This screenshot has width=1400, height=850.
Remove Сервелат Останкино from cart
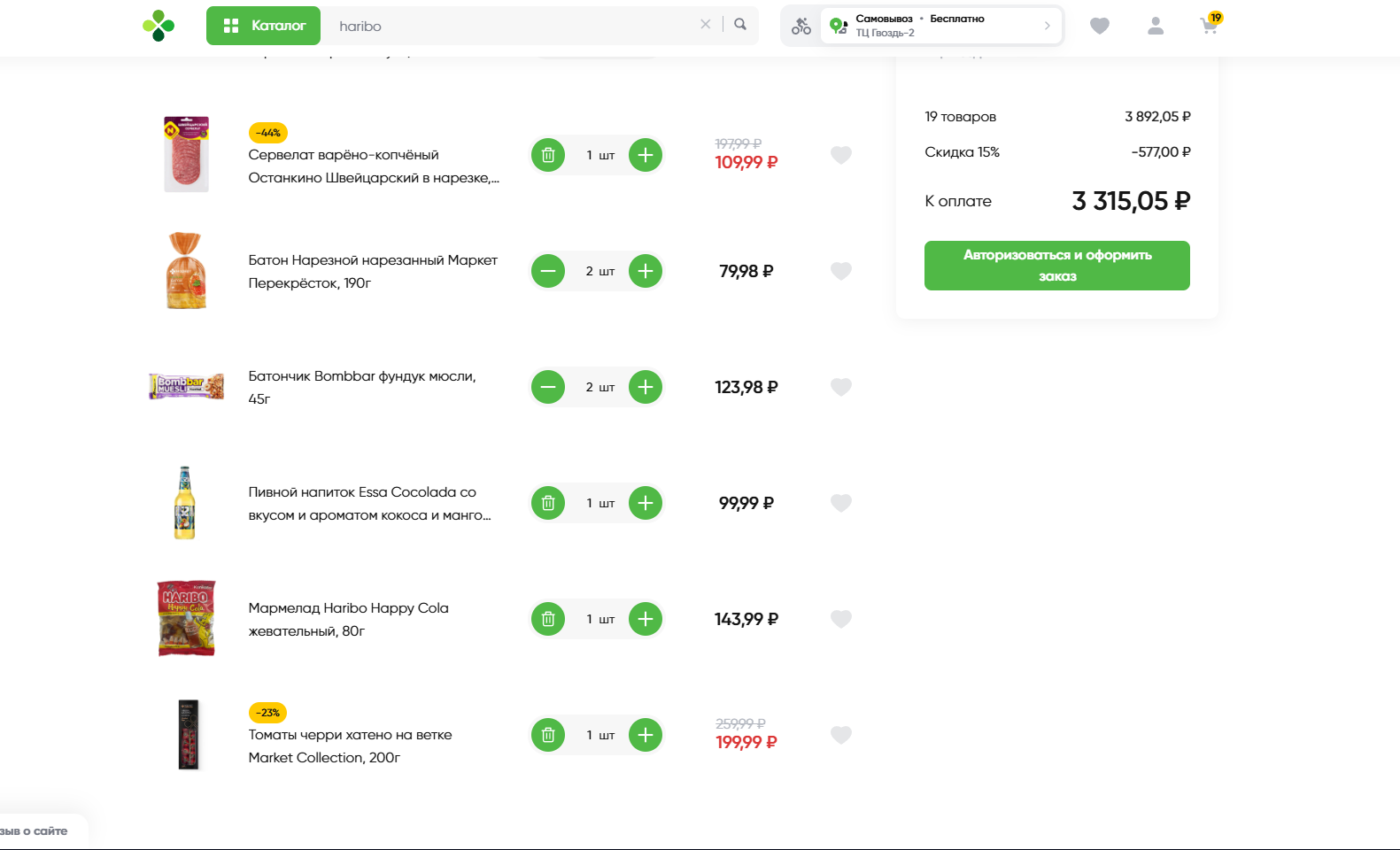[548, 155]
